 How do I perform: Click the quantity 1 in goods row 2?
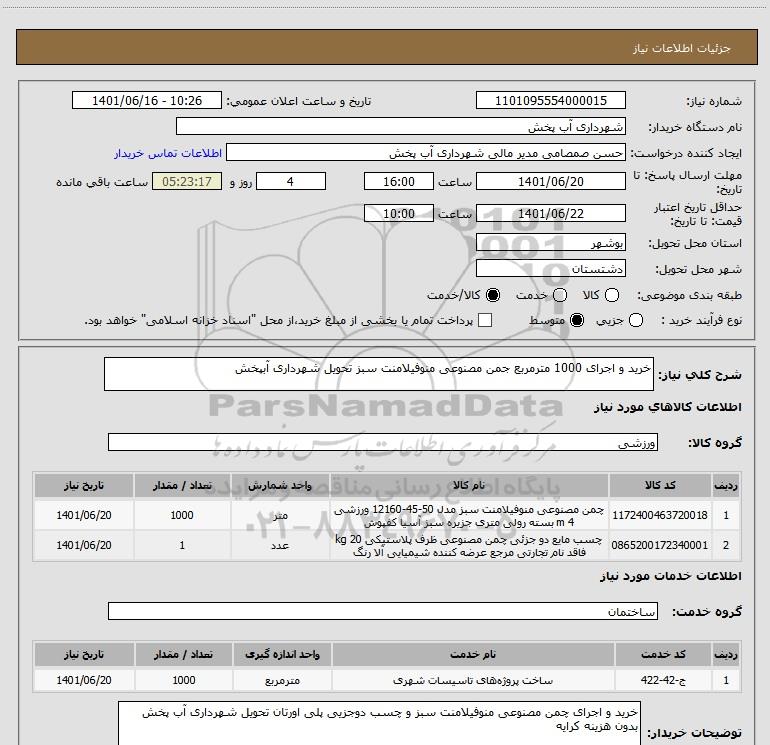pos(182,545)
